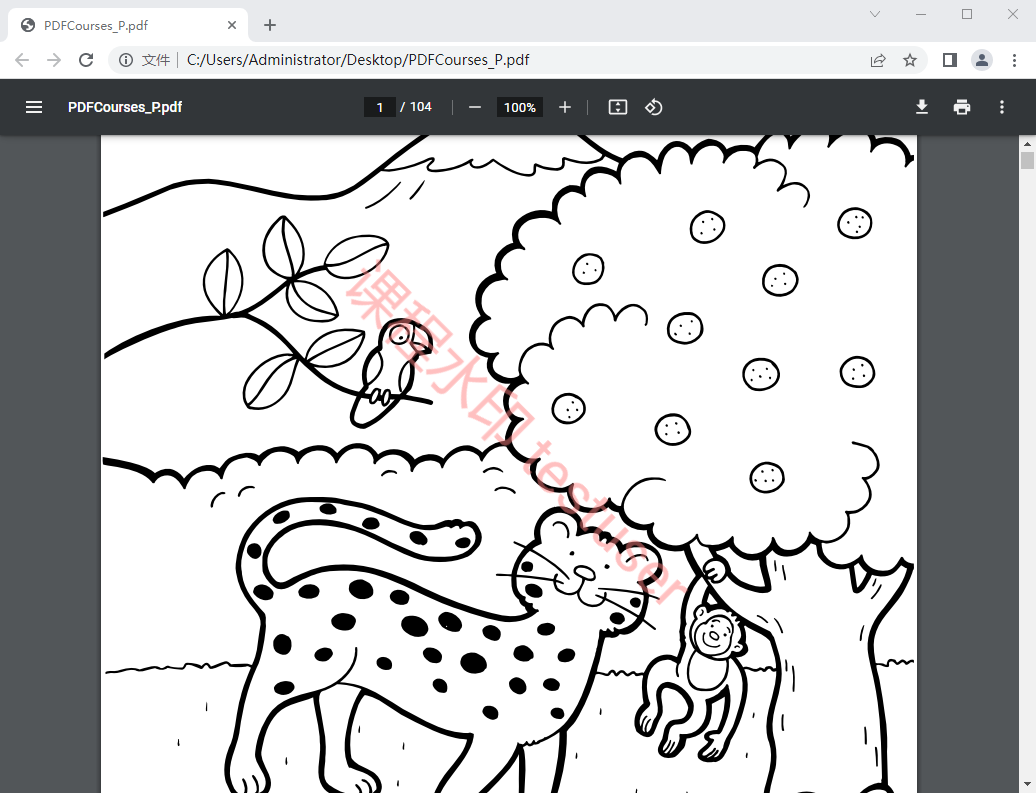Bookmark this page with the star icon

tap(910, 60)
